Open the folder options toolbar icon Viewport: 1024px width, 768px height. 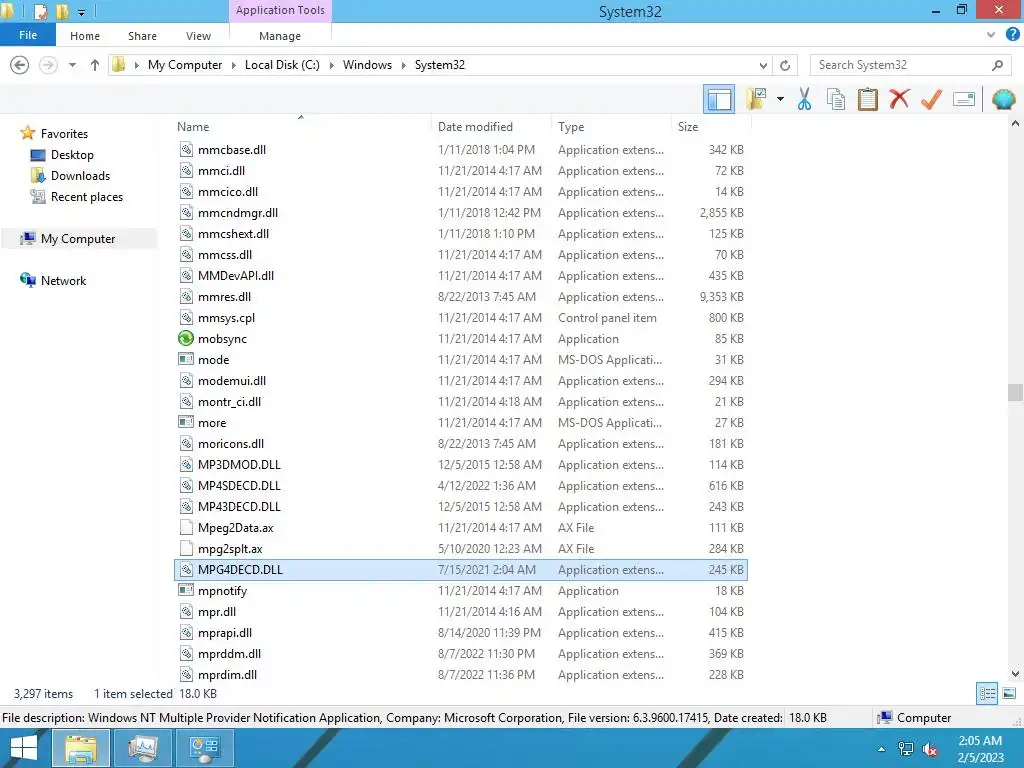757,99
